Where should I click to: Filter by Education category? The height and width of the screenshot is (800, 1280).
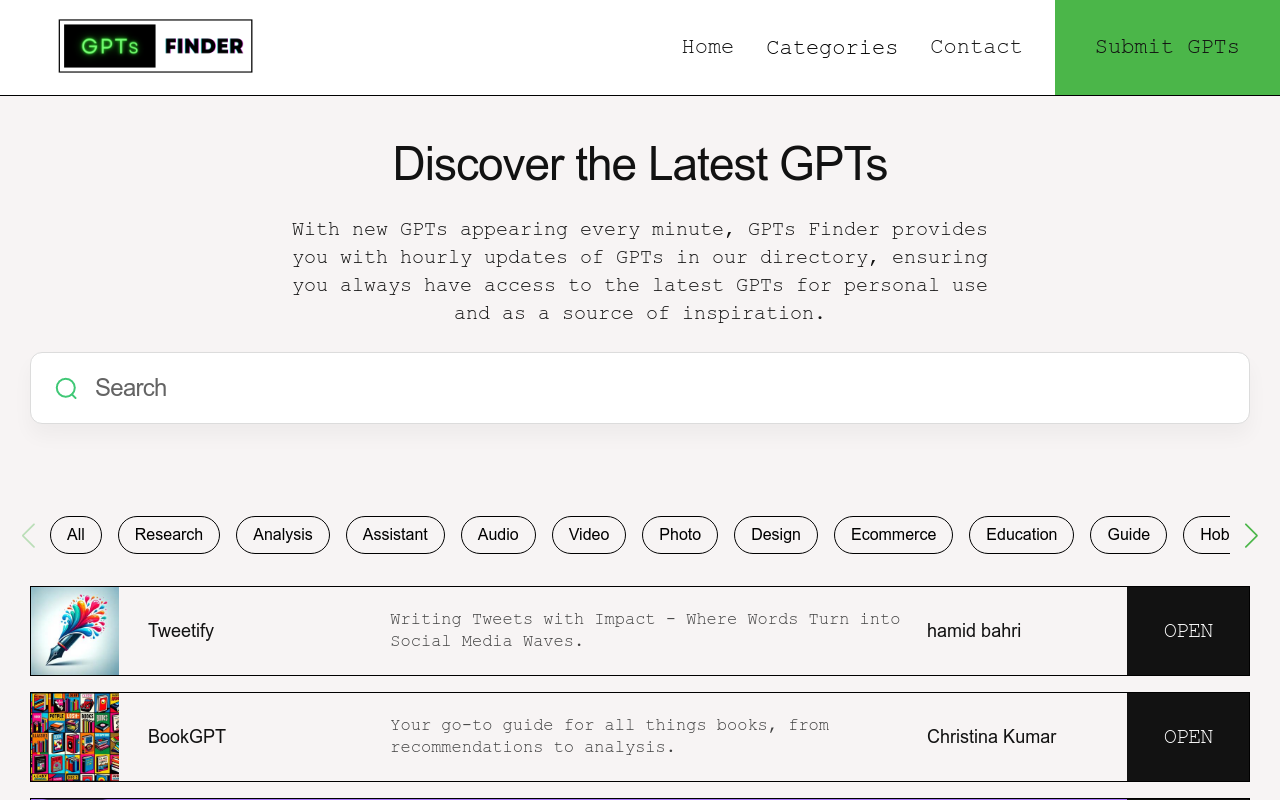click(1022, 535)
